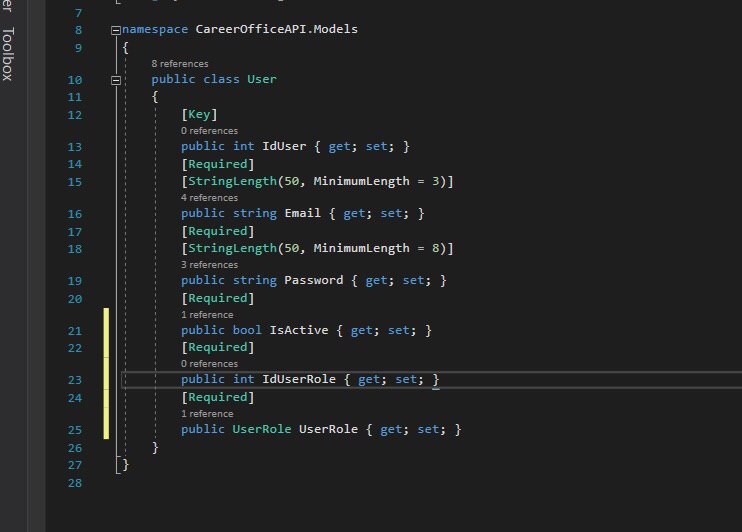Open 4 references link above Email
The width and height of the screenshot is (742, 532).
point(209,198)
